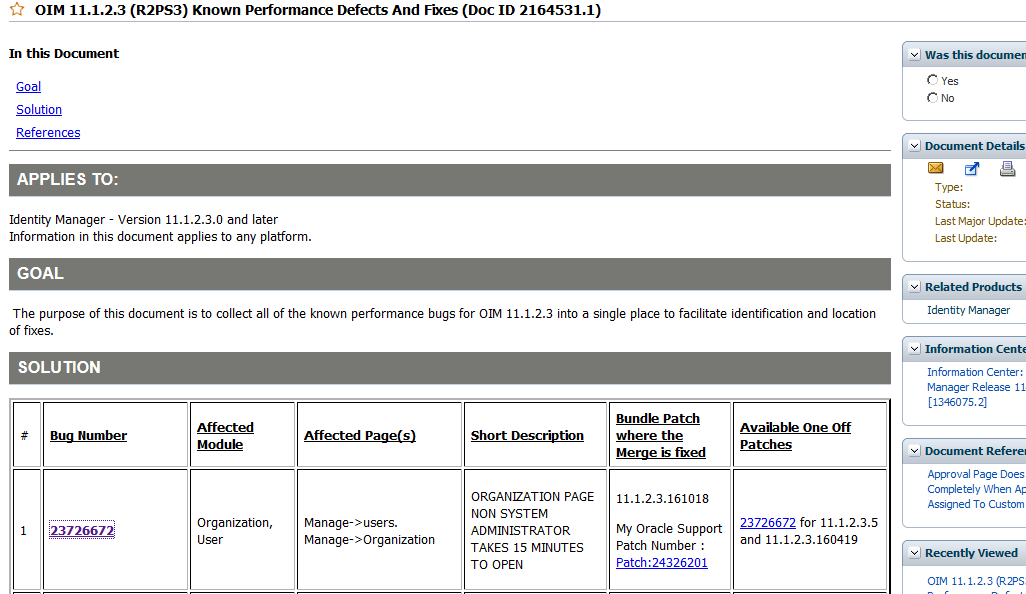The height and width of the screenshot is (594, 1026).
Task: Click the Short Description column header
Action: tap(527, 436)
